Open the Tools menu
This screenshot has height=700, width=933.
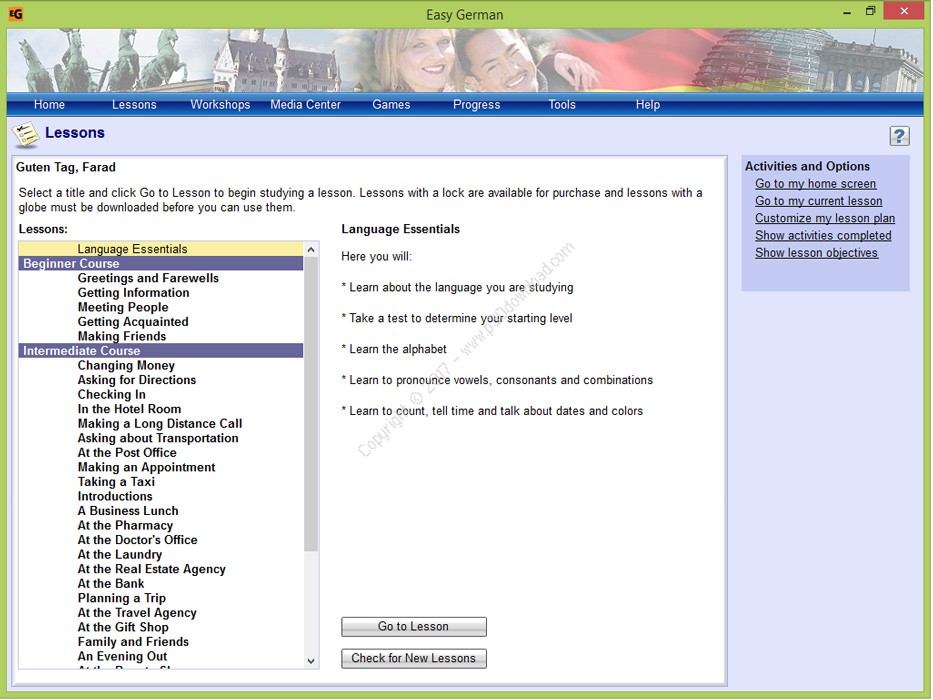pyautogui.click(x=562, y=105)
